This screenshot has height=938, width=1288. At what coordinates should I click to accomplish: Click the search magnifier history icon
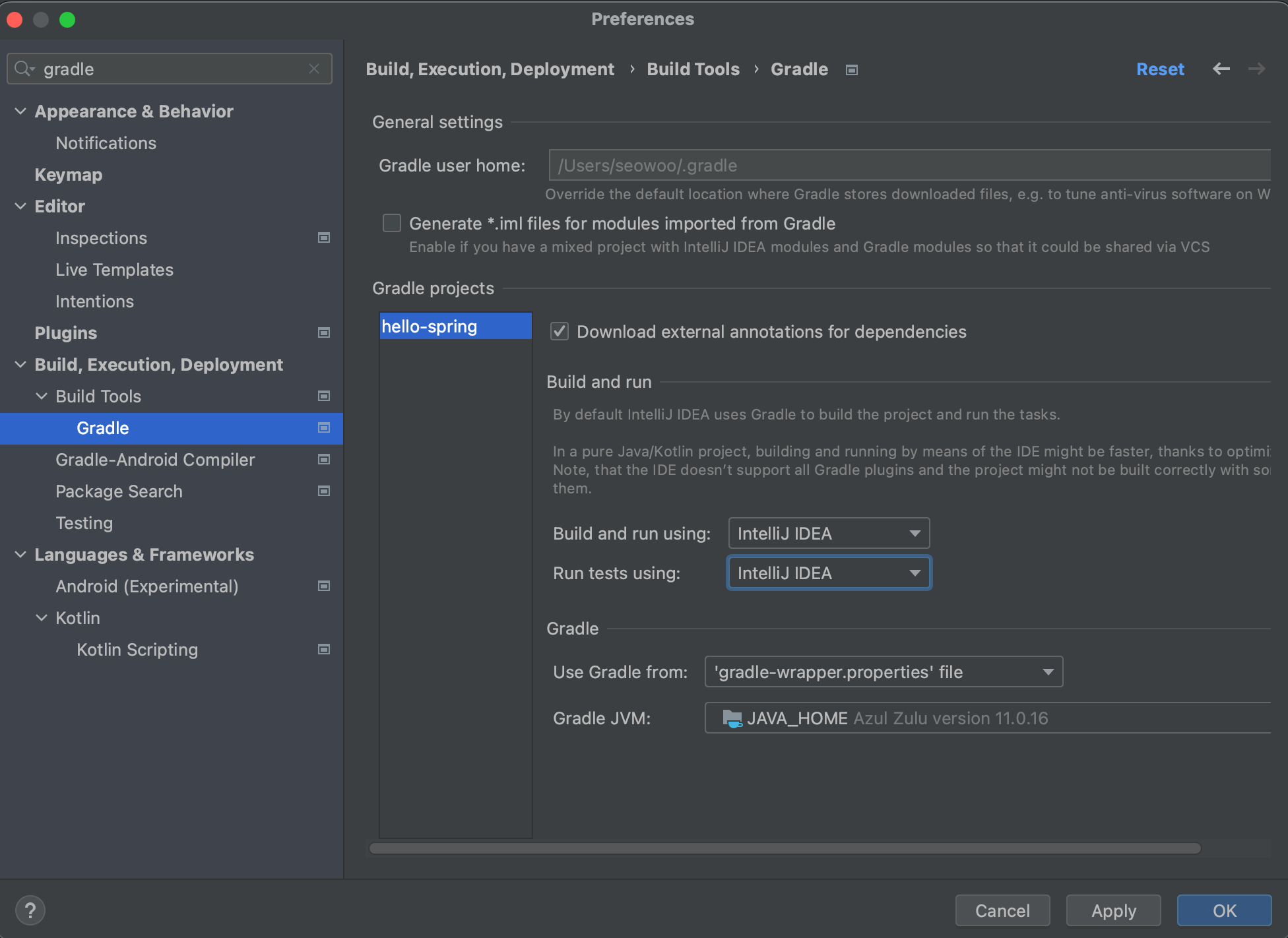pyautogui.click(x=24, y=69)
